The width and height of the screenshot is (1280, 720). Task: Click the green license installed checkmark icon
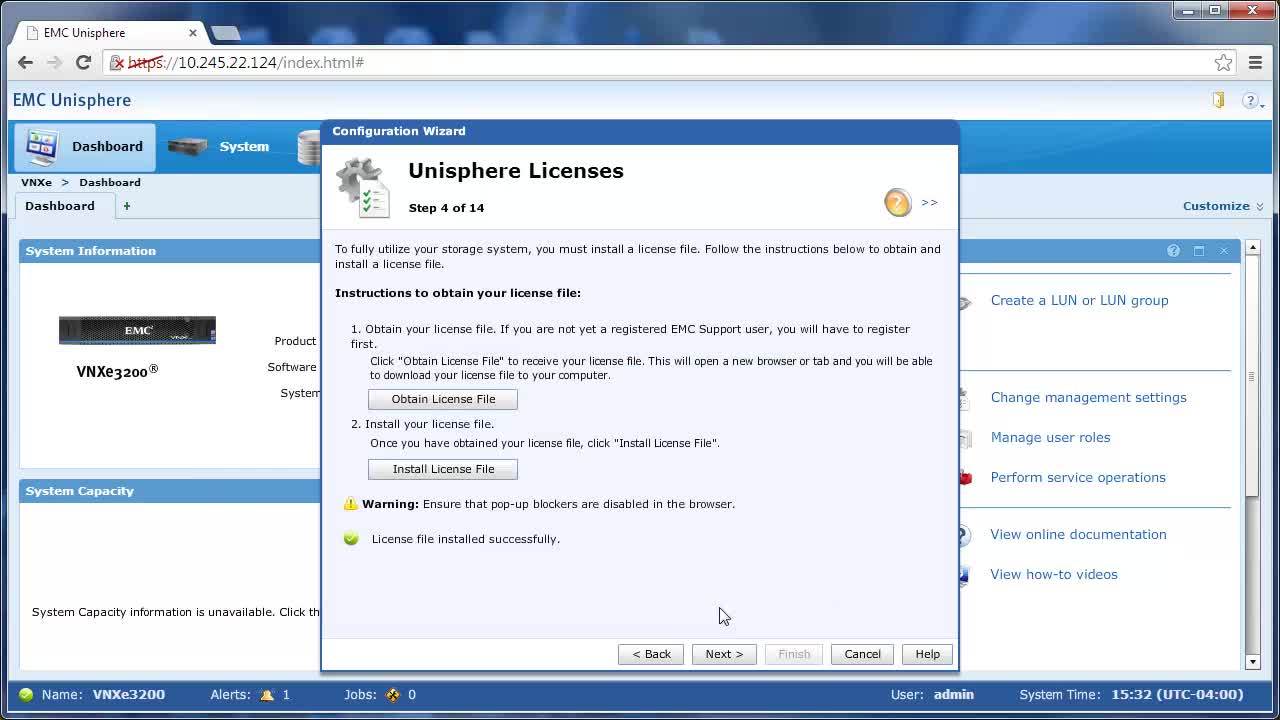(x=351, y=539)
